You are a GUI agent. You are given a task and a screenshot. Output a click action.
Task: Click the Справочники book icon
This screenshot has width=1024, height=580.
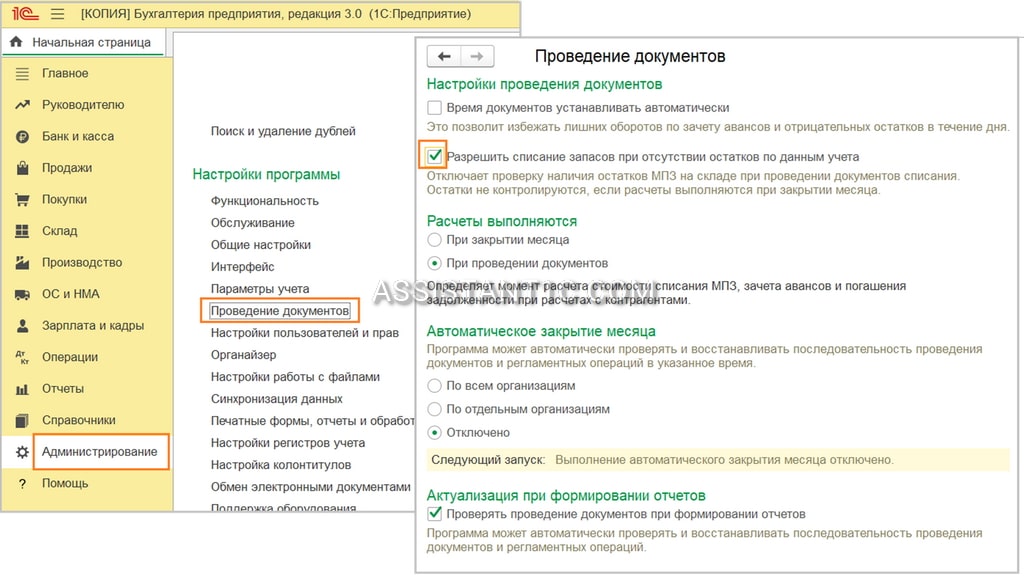[22, 420]
